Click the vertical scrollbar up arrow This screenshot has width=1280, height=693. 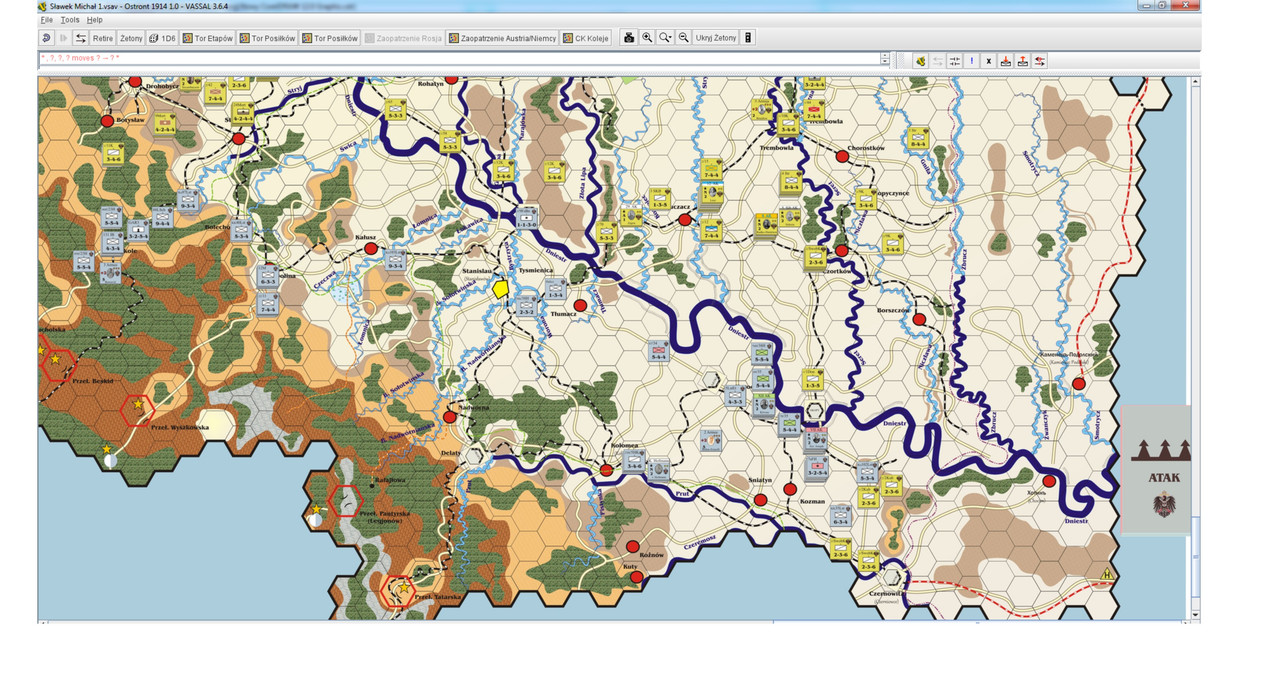point(1194,81)
